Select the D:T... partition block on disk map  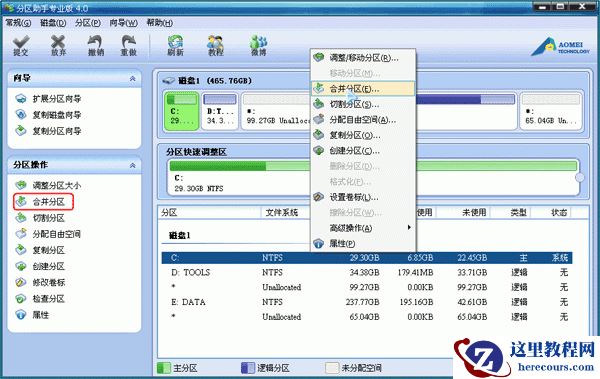[x=220, y=111]
